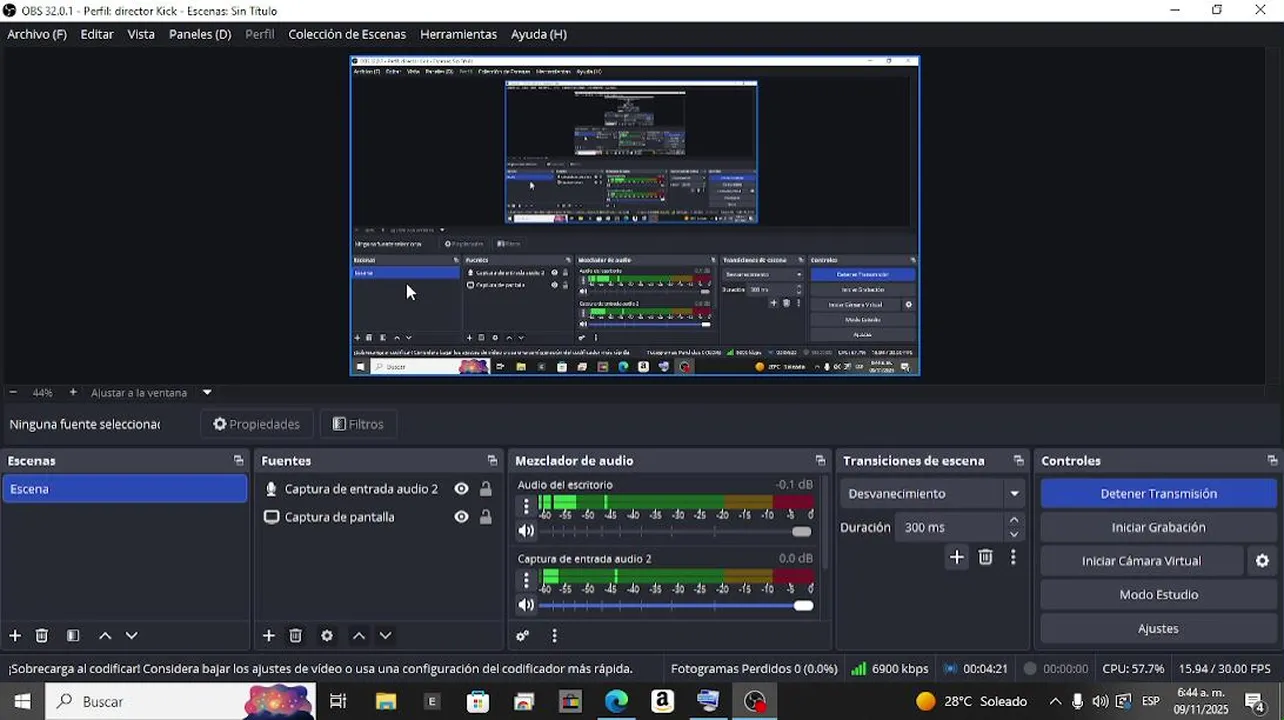Open audio mixer three-dot menu at bottom
The height and width of the screenshot is (720, 1284).
pos(554,636)
